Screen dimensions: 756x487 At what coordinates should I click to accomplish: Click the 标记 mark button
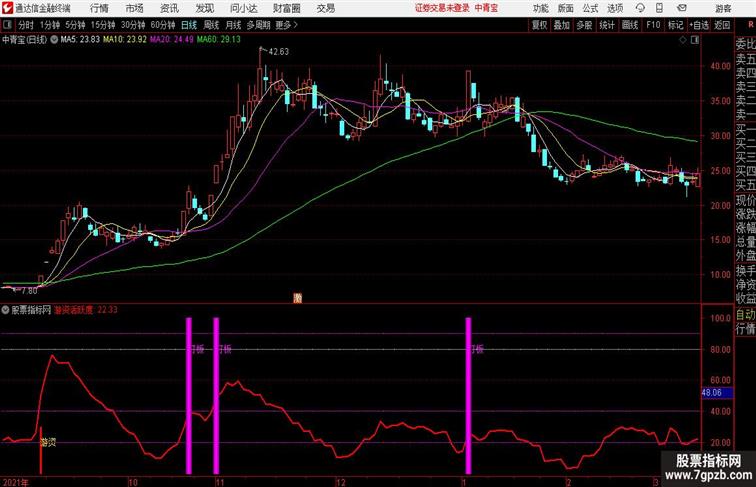[675, 25]
